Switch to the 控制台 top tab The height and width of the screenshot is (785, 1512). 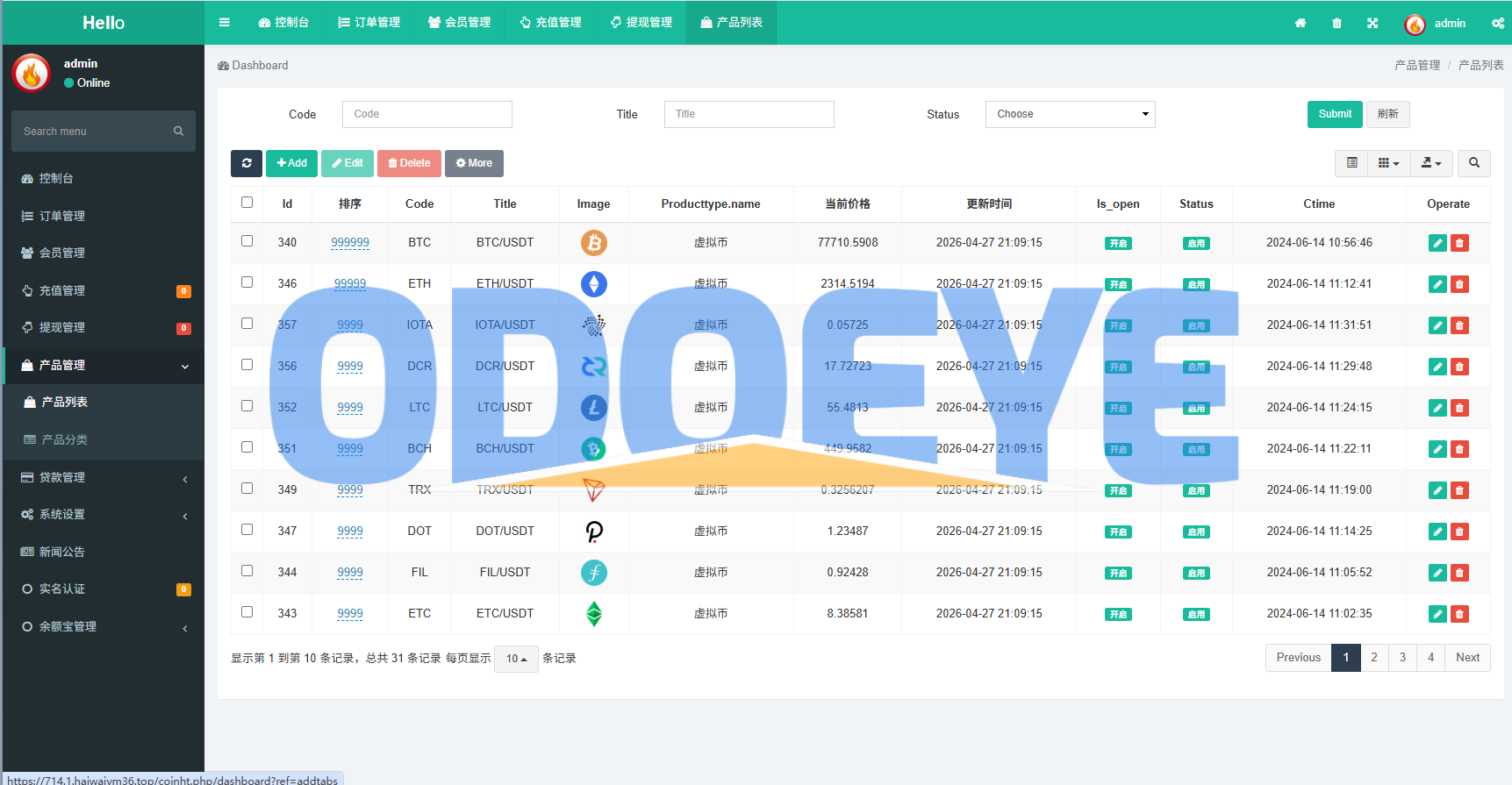tap(283, 23)
